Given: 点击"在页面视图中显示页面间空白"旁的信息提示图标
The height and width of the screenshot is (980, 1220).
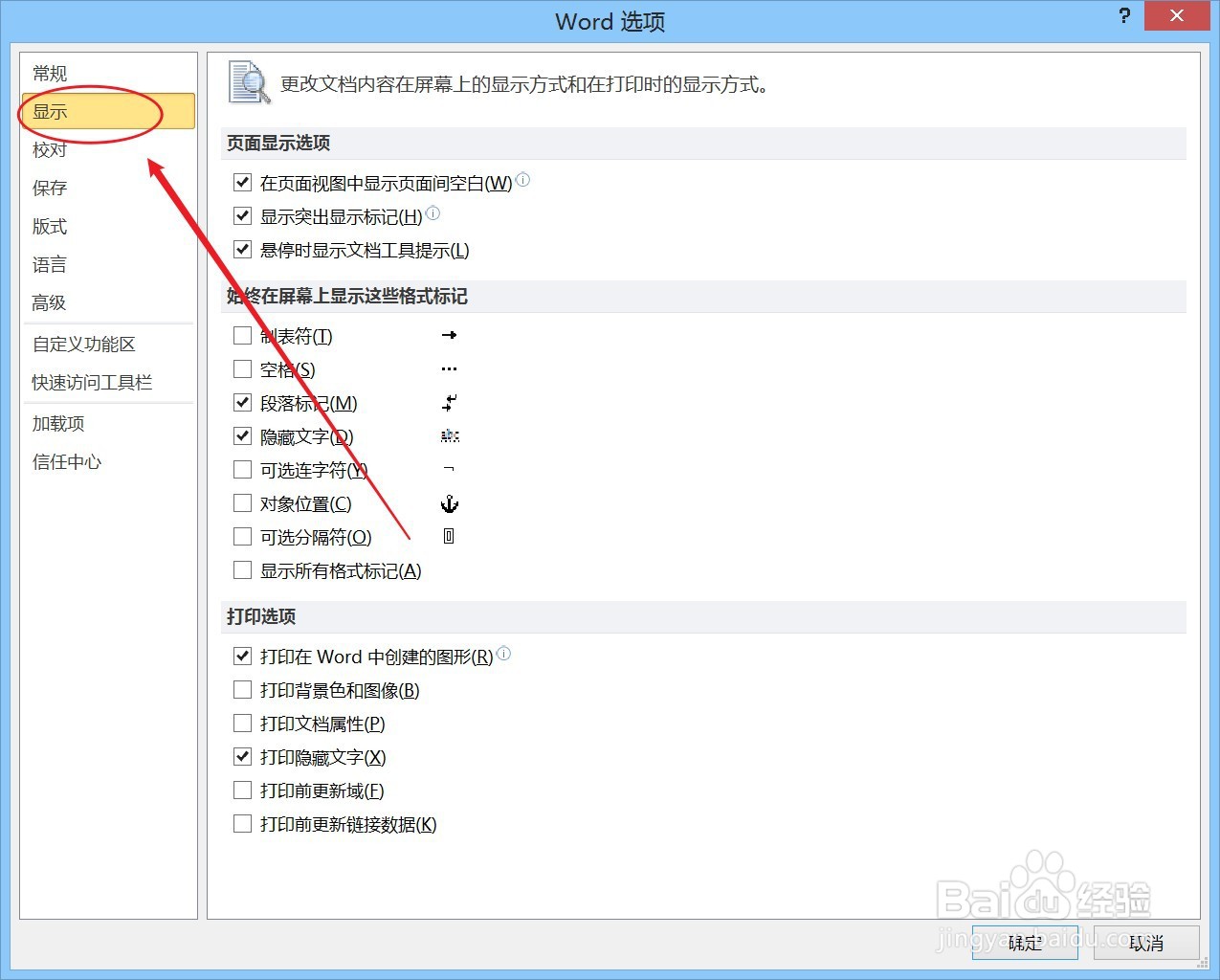Looking at the screenshot, I should 522,179.
